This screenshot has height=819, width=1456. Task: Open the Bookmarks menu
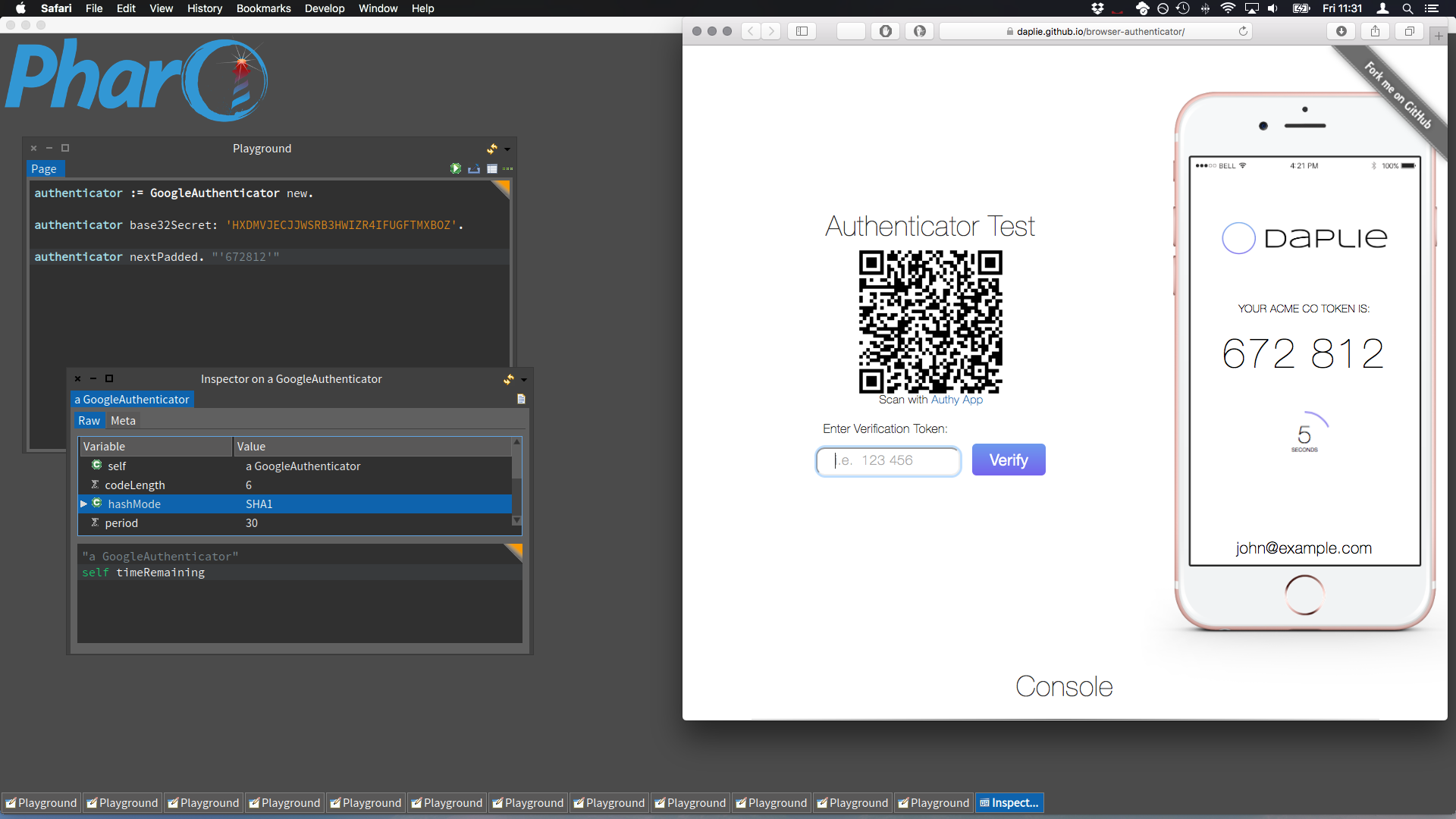263,8
